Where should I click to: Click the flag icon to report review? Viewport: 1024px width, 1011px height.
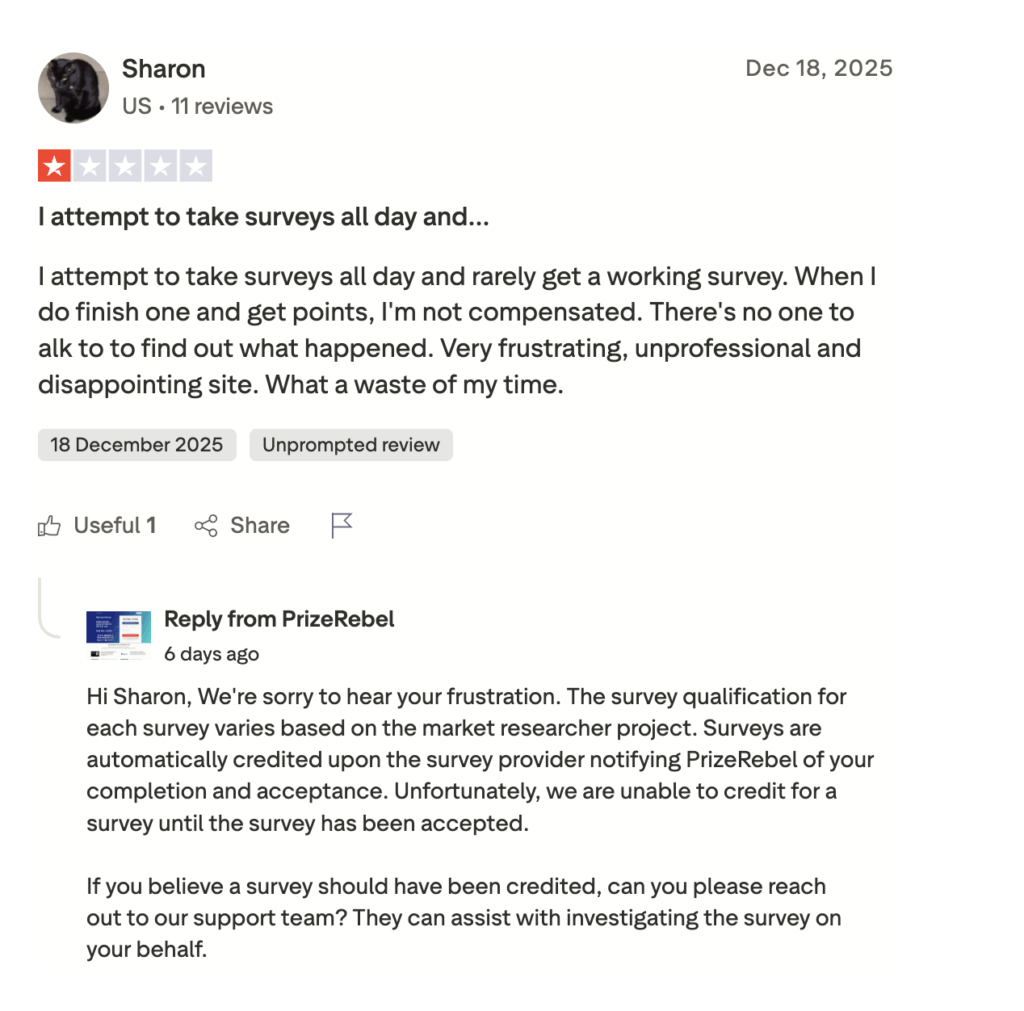pyautogui.click(x=341, y=524)
